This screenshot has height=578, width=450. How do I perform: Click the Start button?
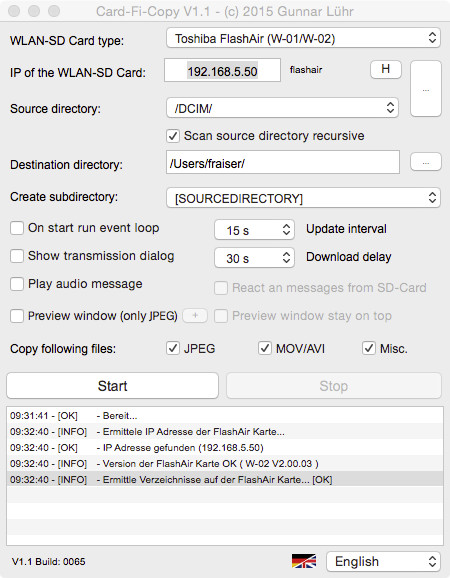pos(112,386)
